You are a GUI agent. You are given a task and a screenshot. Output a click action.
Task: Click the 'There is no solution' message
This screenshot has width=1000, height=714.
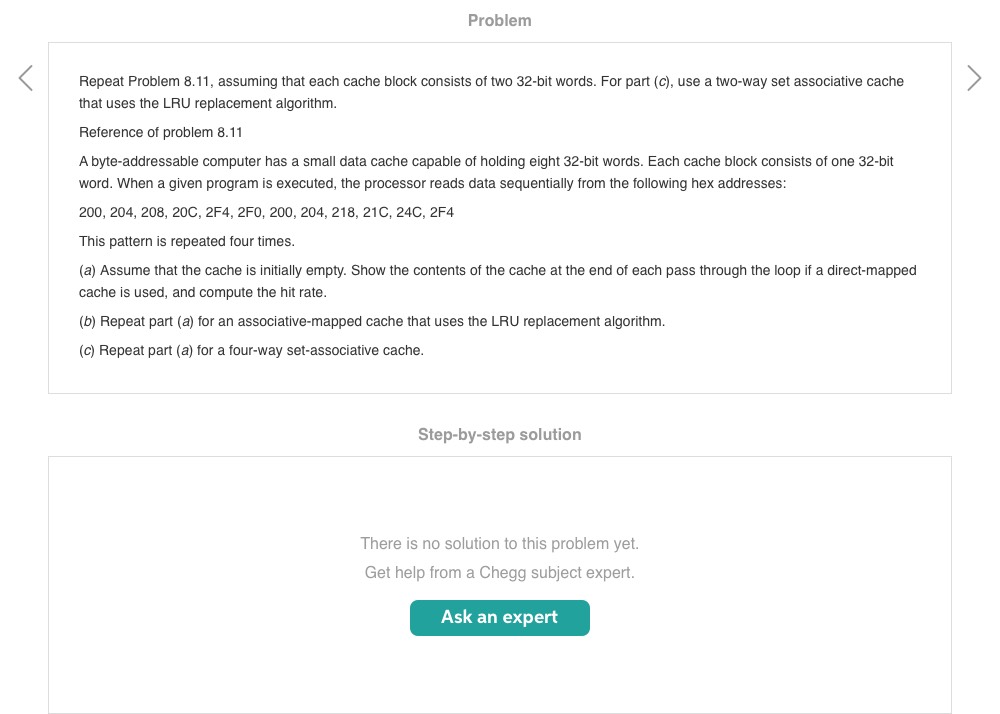click(x=499, y=543)
